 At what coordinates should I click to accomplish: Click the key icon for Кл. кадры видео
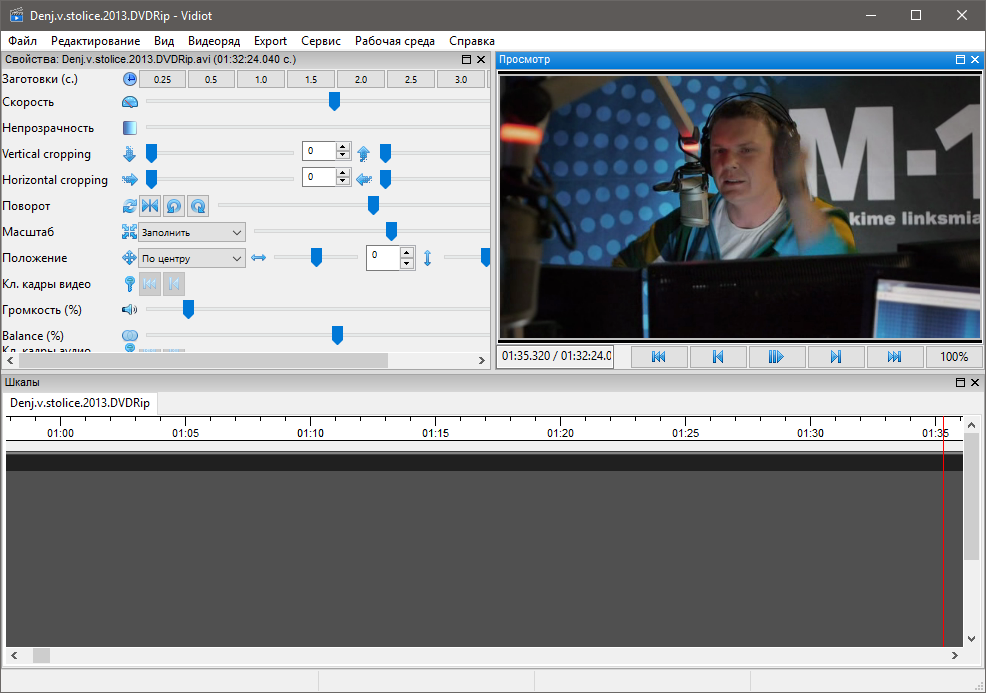130,284
